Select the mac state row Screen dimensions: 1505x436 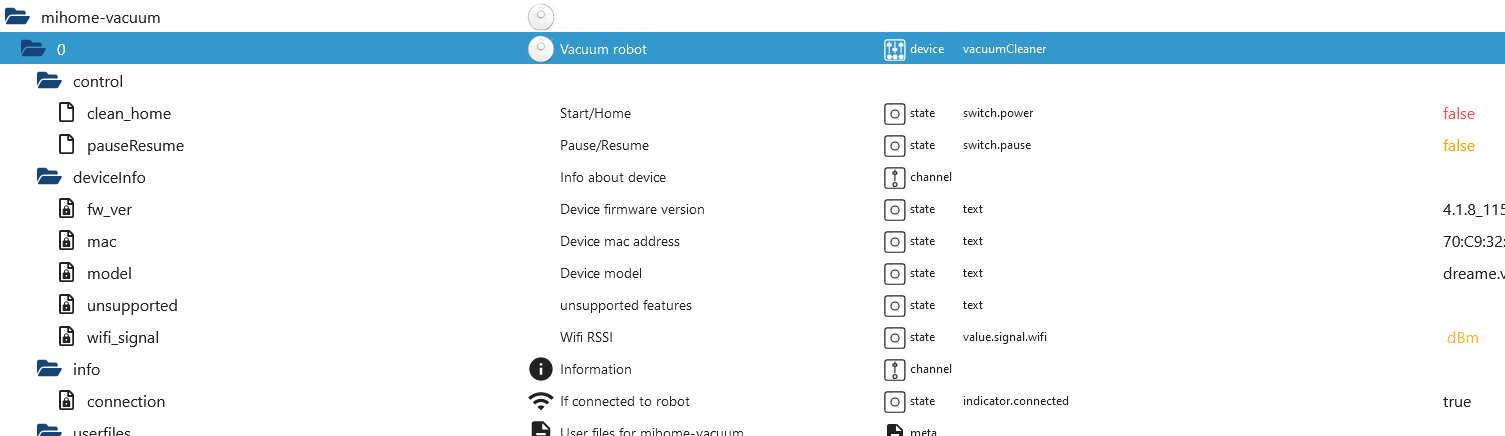point(101,241)
